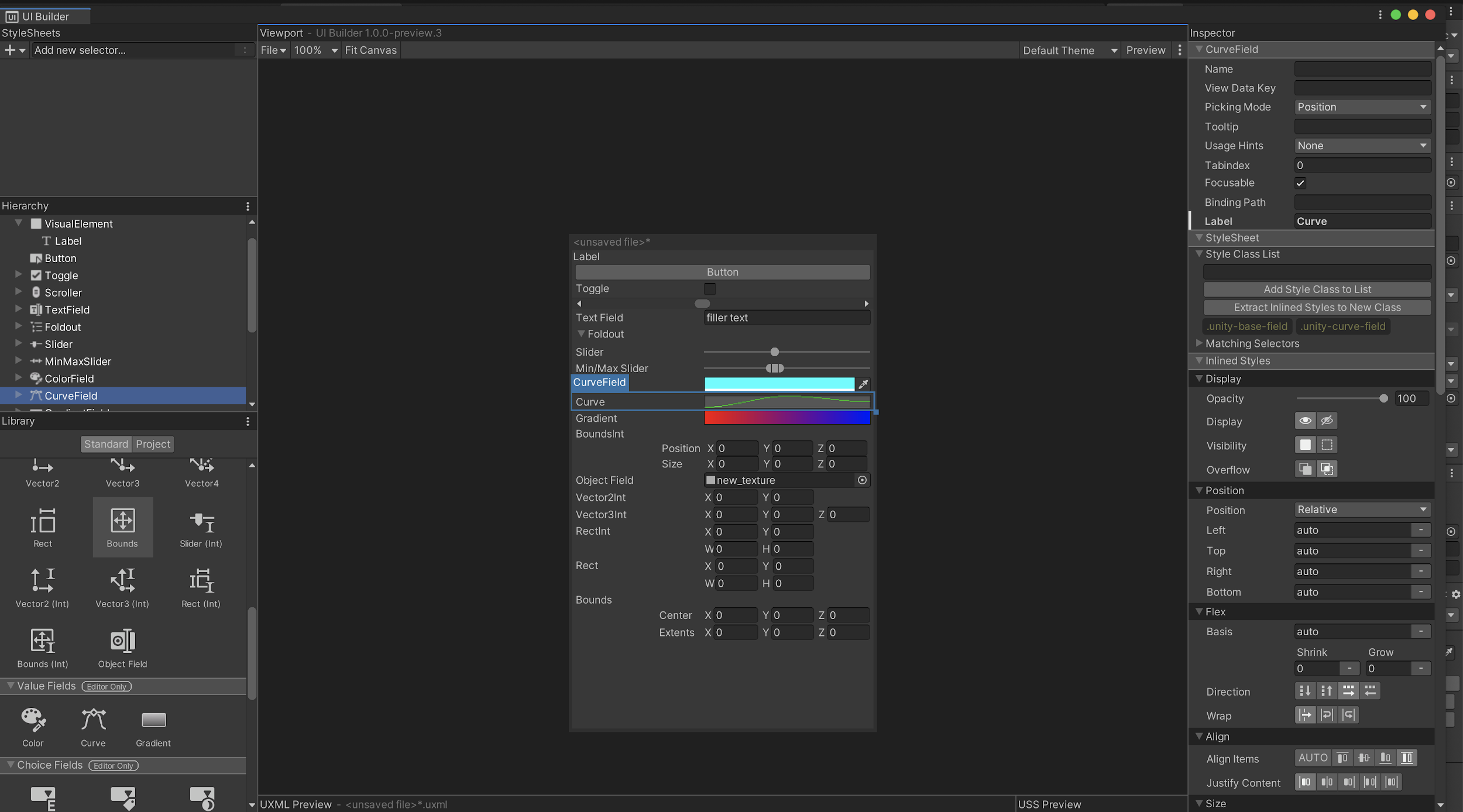Open the 100% zoom dropdown

pos(316,50)
